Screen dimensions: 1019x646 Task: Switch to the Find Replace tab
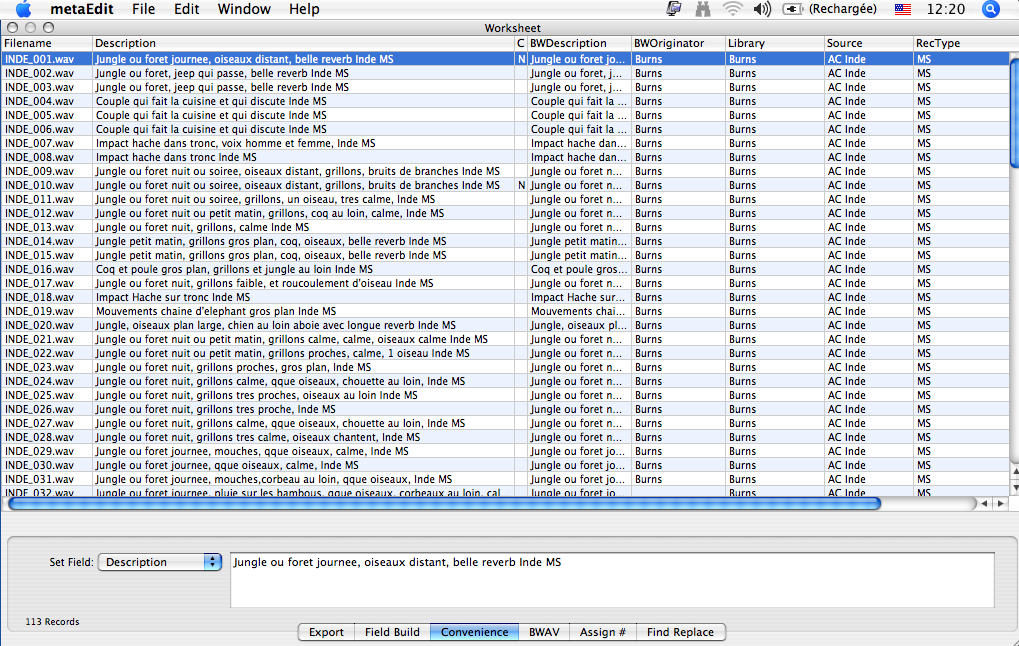tap(680, 632)
